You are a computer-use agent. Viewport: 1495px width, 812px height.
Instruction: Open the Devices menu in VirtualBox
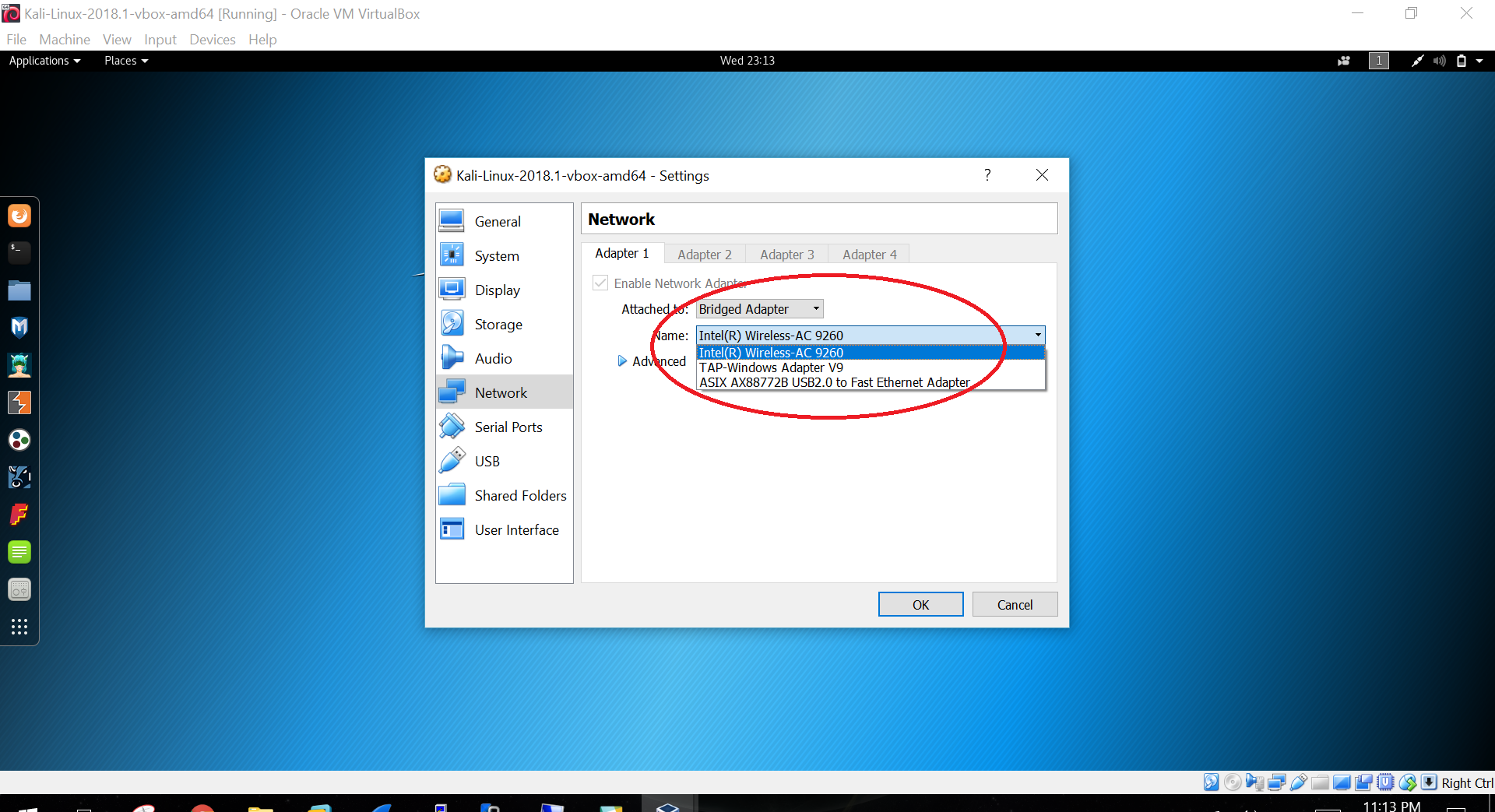coord(212,40)
